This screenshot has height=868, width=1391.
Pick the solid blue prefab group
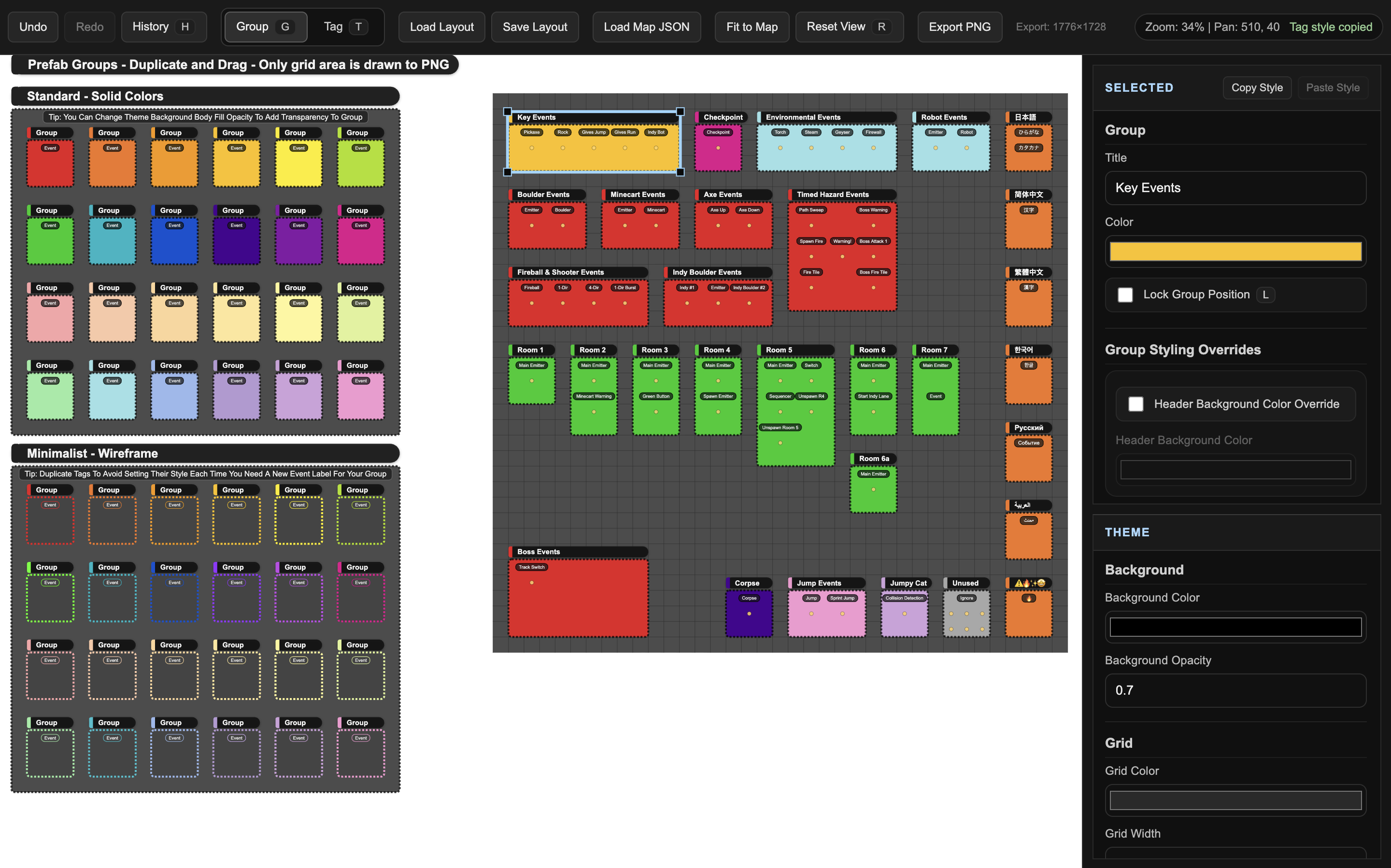[x=174, y=241]
